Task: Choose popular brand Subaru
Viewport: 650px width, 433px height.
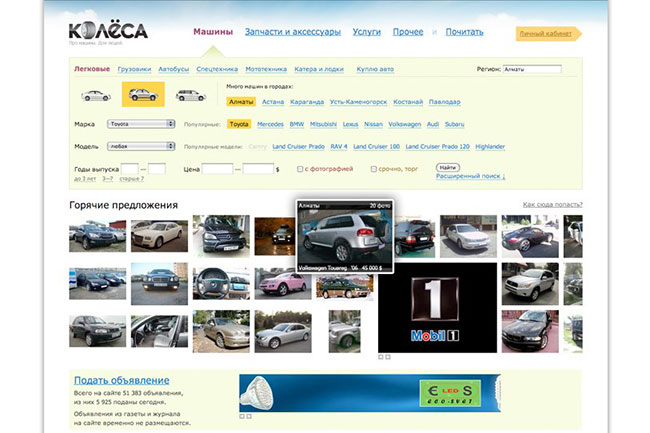Action: pyautogui.click(x=454, y=124)
